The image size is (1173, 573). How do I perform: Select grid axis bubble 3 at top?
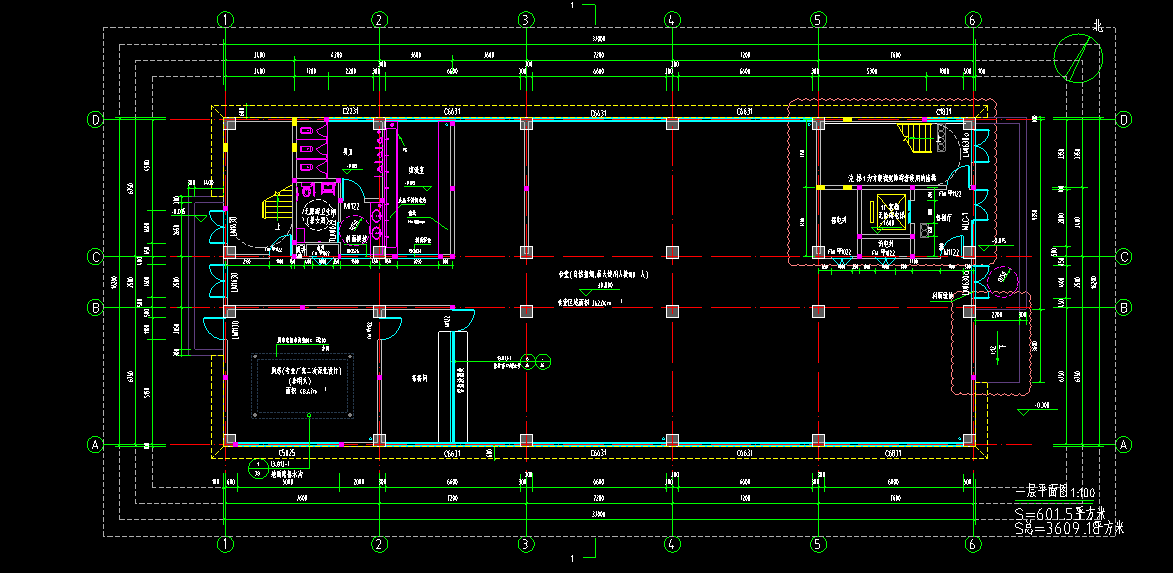point(525,19)
